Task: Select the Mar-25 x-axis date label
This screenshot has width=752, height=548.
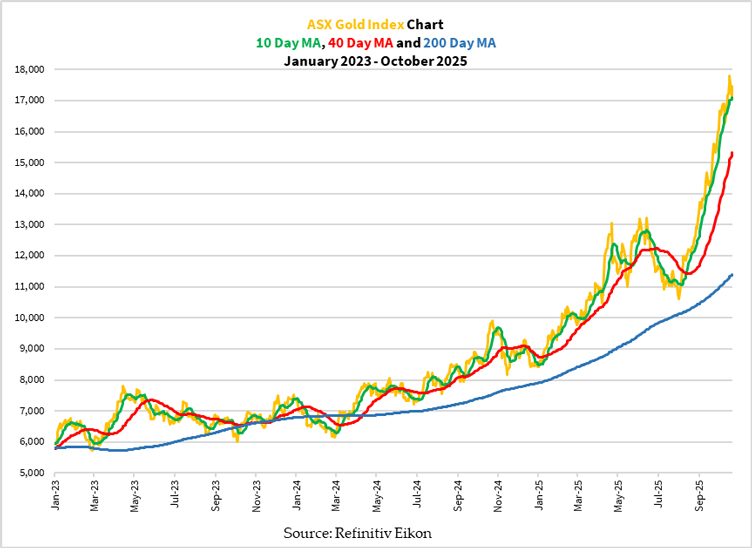Action: [x=578, y=496]
